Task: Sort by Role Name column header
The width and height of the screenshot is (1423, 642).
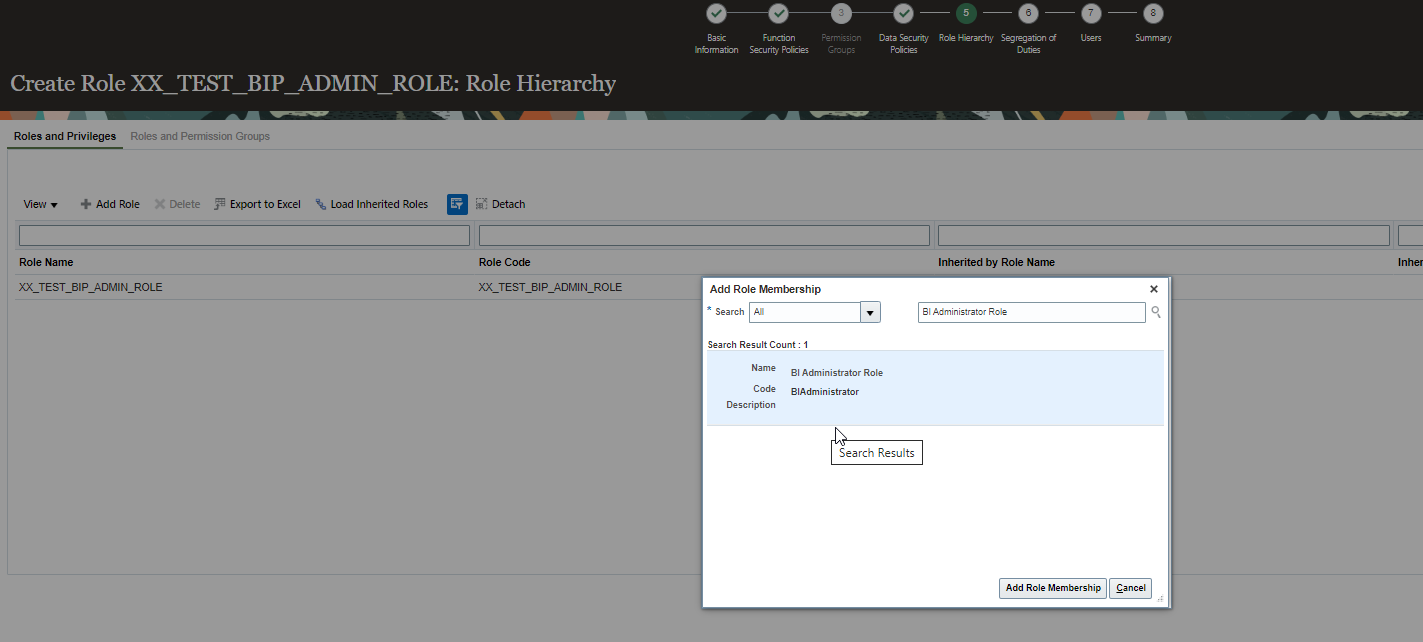Action: coord(46,262)
